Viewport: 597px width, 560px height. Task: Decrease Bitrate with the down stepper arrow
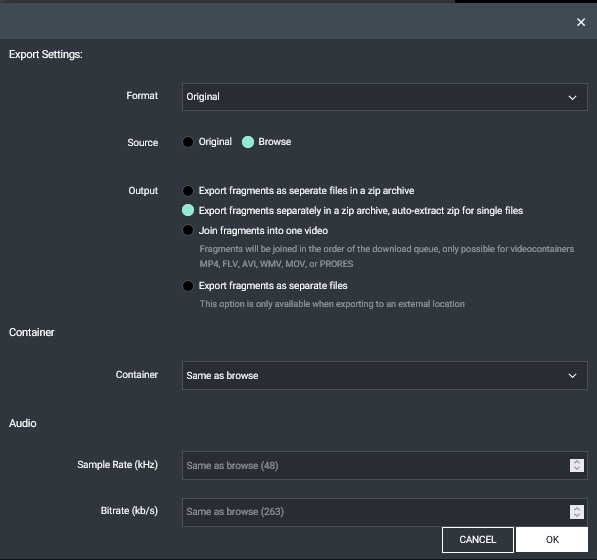577,515
